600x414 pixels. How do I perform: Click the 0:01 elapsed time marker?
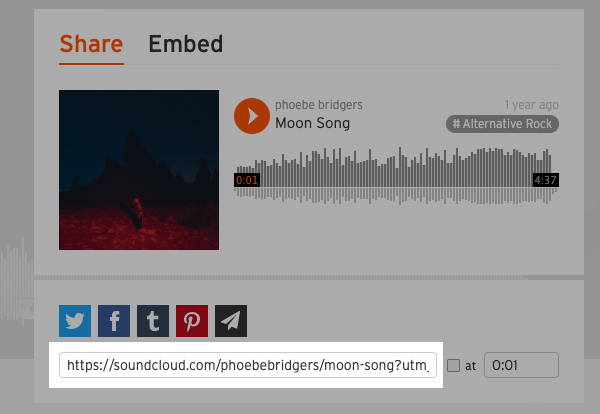coord(247,180)
